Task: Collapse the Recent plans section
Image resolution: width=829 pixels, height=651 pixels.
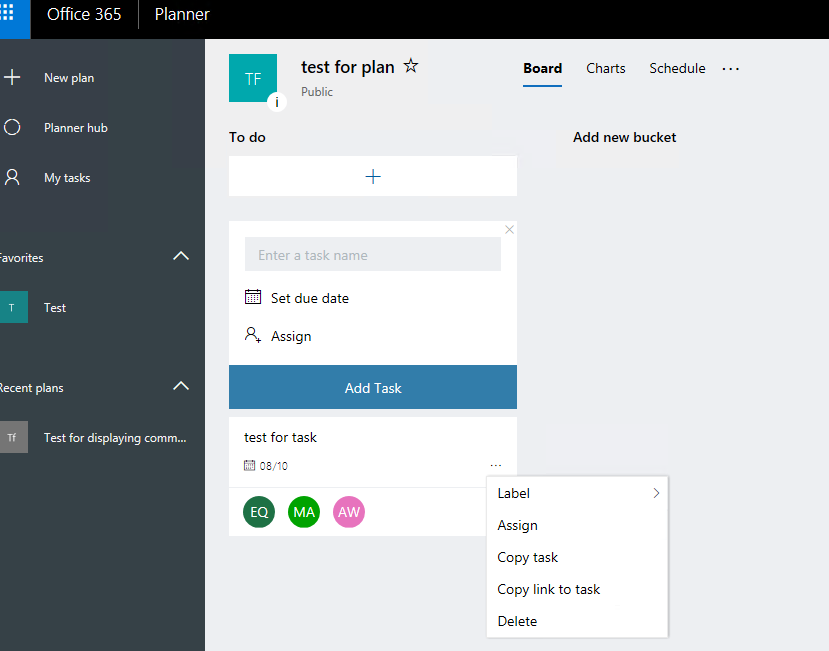Action: (181, 386)
